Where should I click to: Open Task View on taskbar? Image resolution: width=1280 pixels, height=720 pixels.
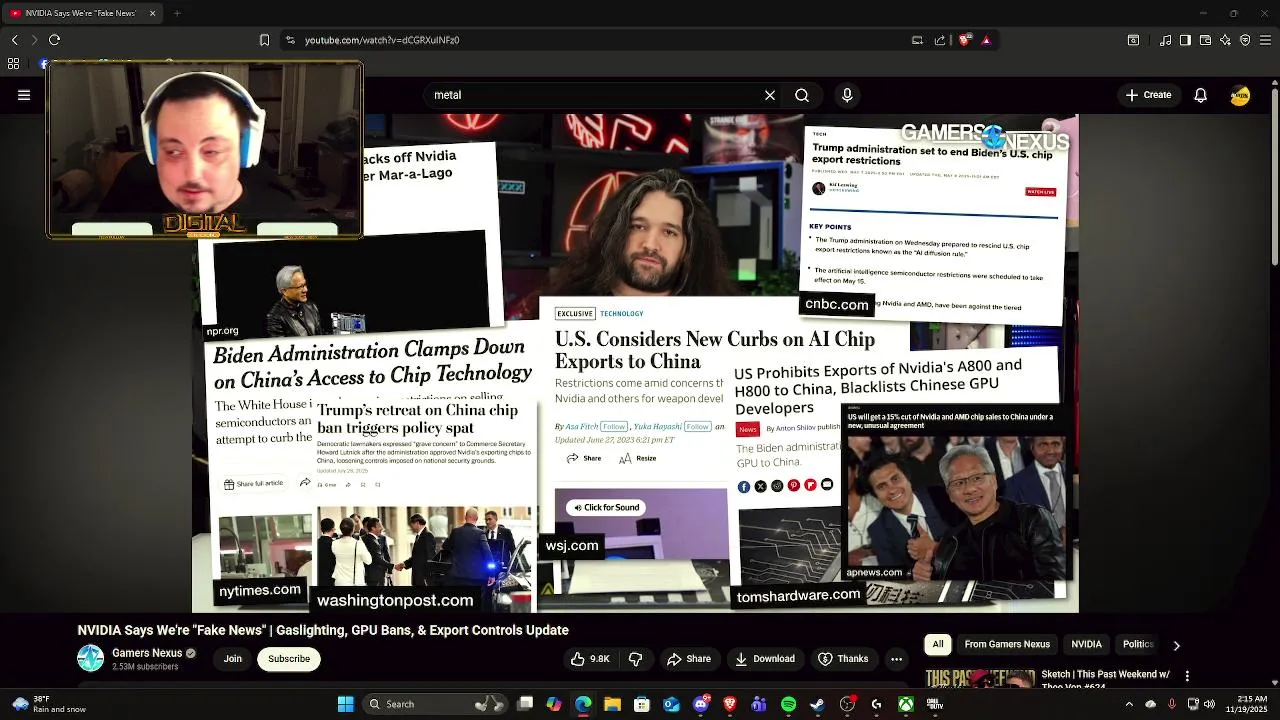click(x=525, y=704)
